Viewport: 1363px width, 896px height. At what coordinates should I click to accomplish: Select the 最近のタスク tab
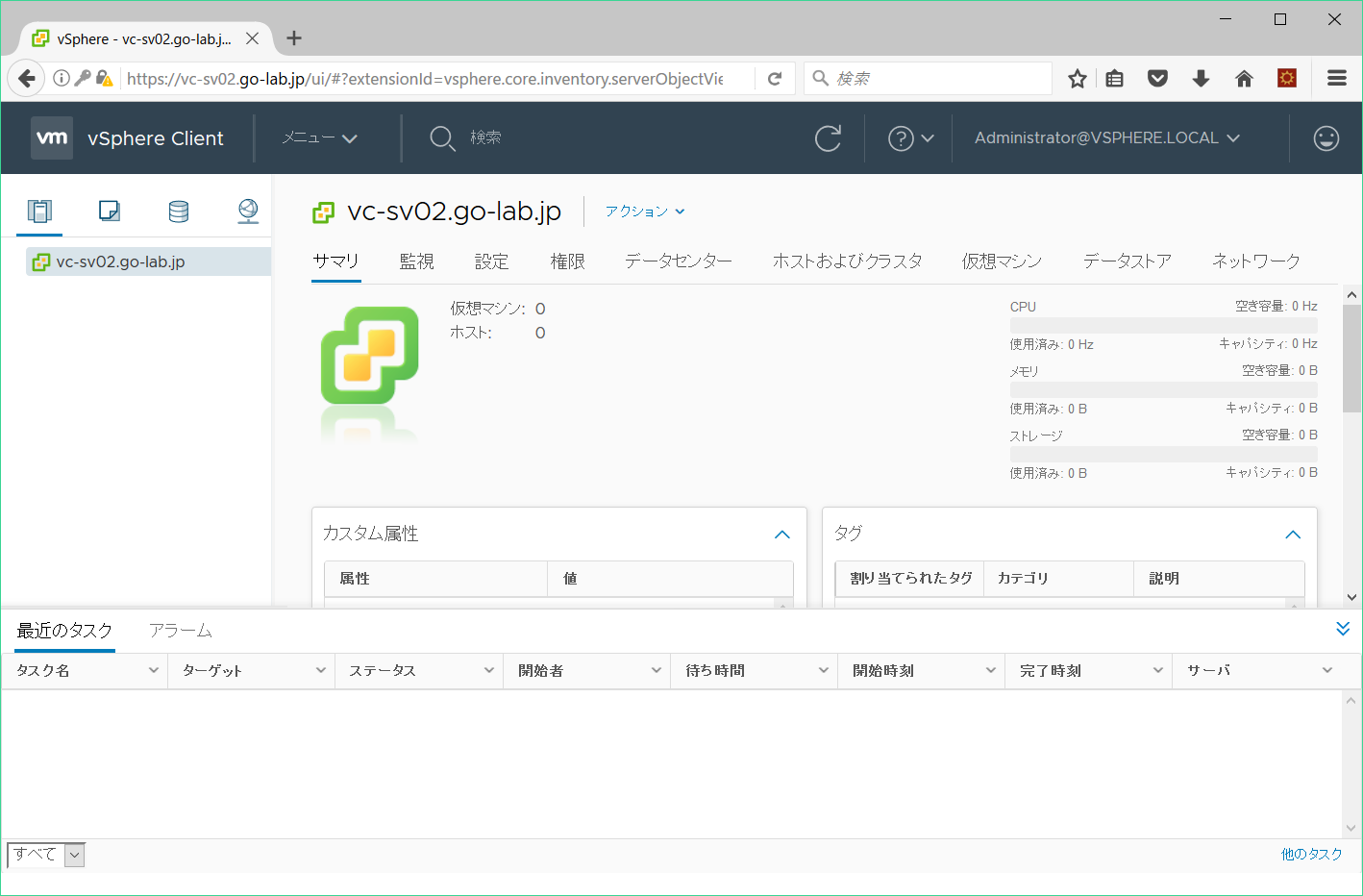pyautogui.click(x=65, y=631)
